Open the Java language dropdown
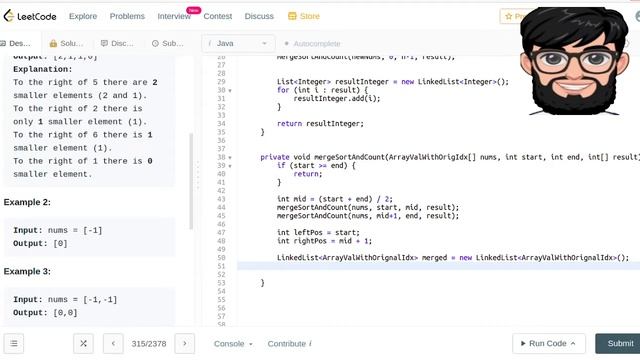This screenshot has height=360, width=640. click(238, 43)
